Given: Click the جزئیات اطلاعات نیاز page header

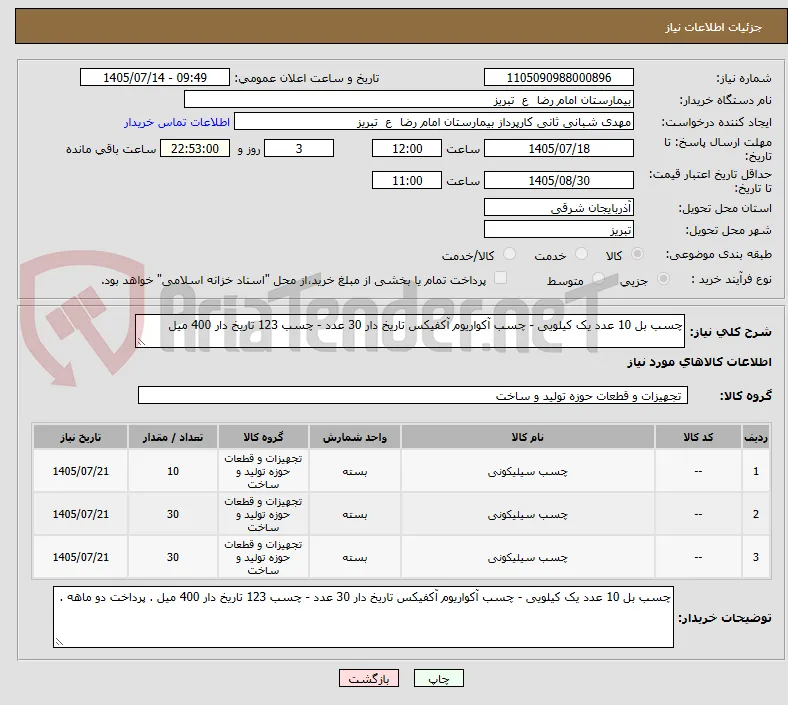Looking at the screenshot, I should click(x=713, y=27).
